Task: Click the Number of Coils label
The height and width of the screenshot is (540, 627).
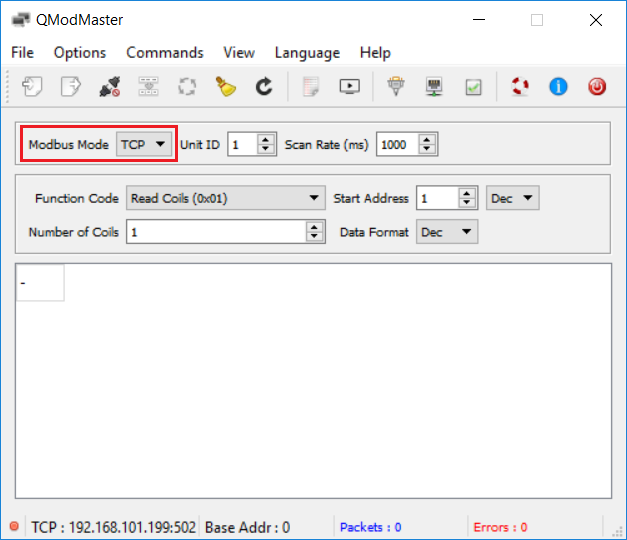Action: point(74,232)
